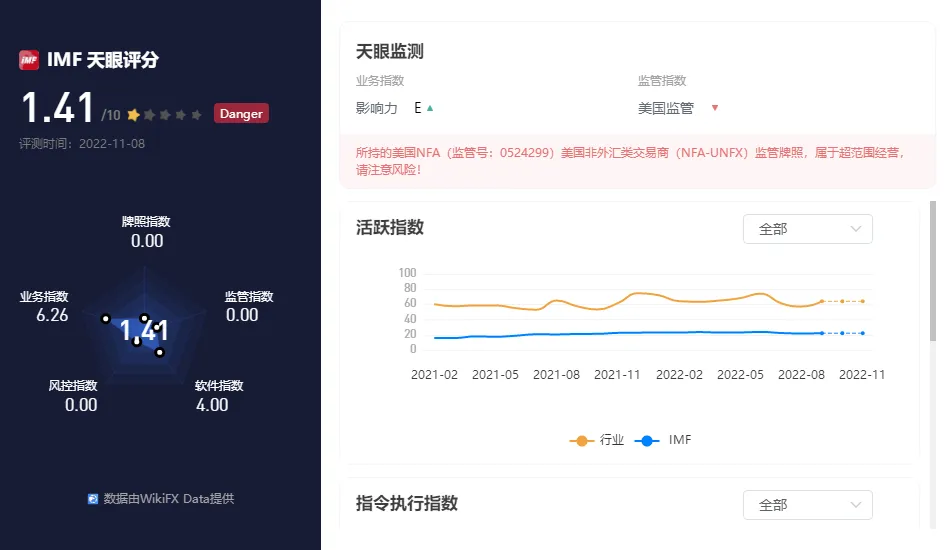947x550 pixels.
Task: Click the 1.41 overall score
Action: pyautogui.click(x=57, y=108)
